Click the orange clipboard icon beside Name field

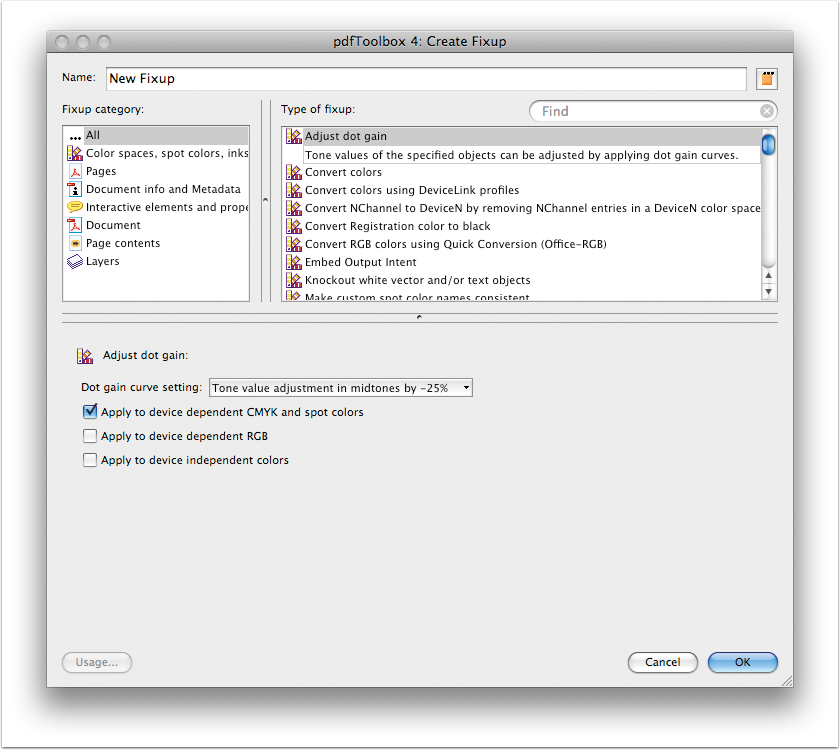[x=767, y=79]
